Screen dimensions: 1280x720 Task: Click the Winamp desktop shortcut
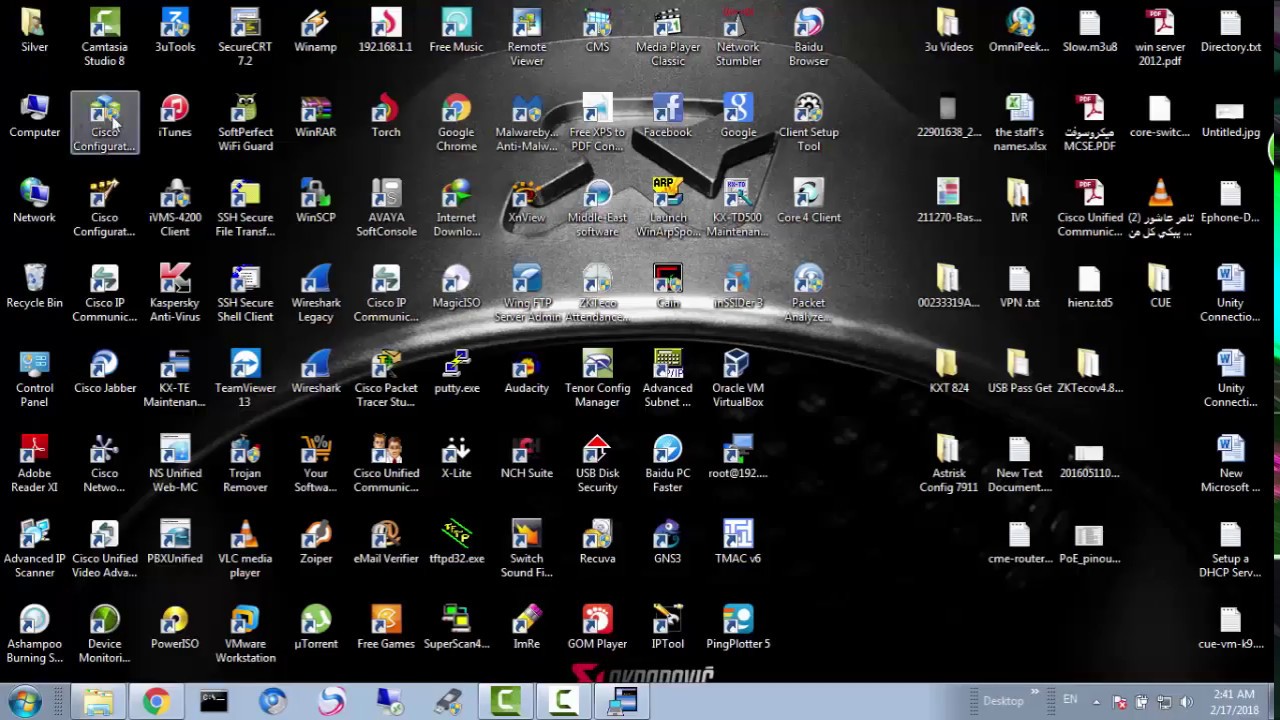coord(315,31)
